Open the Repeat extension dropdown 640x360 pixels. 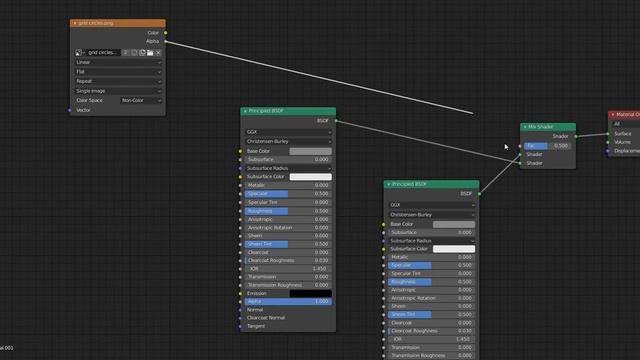click(x=118, y=81)
